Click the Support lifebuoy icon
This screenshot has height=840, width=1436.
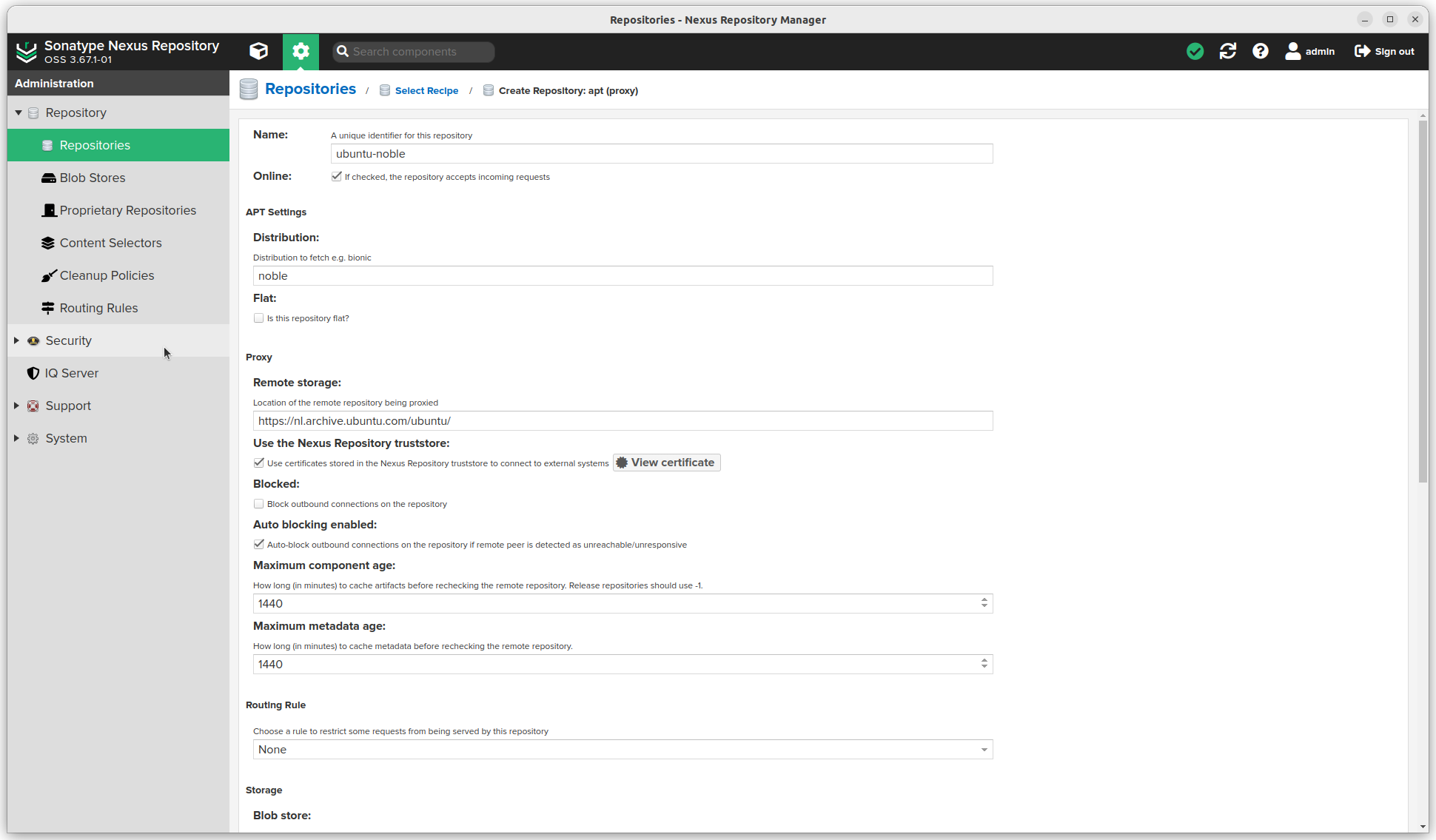click(33, 406)
